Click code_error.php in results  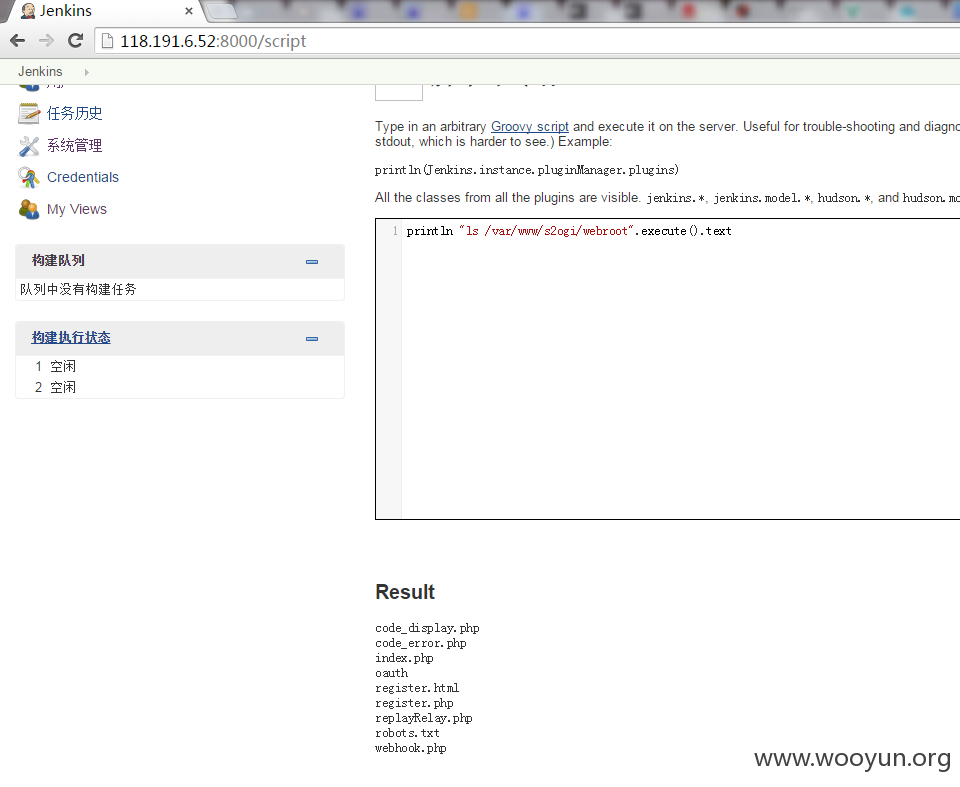[421, 643]
